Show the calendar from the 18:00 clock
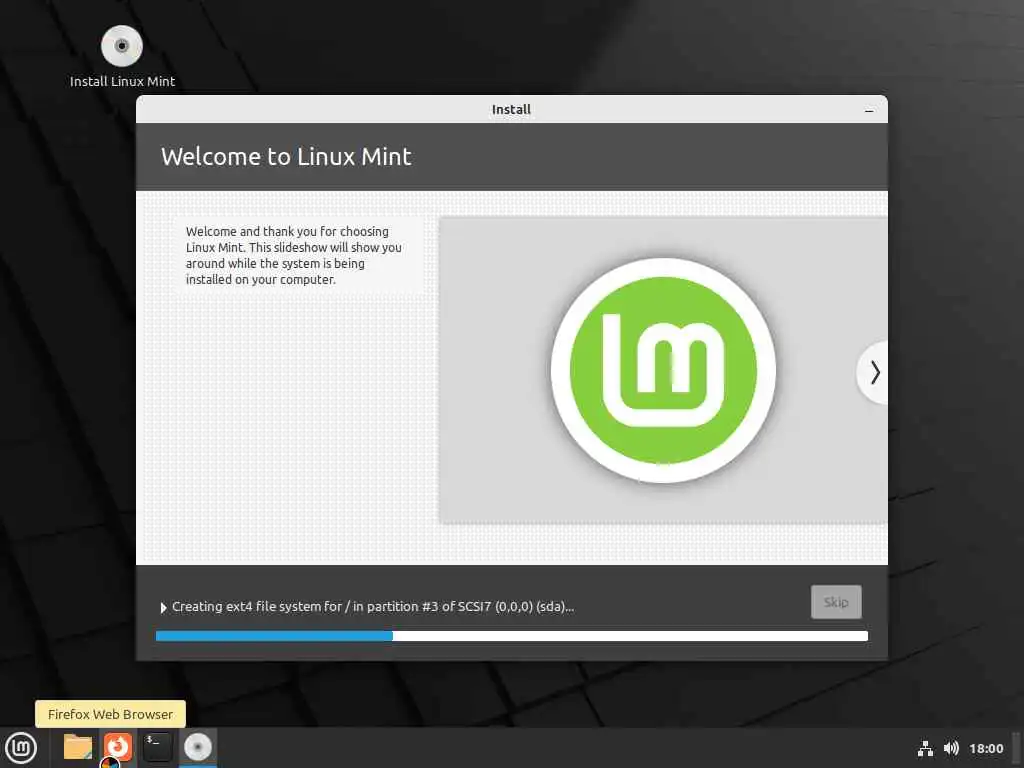Image resolution: width=1024 pixels, height=768 pixels. point(986,748)
